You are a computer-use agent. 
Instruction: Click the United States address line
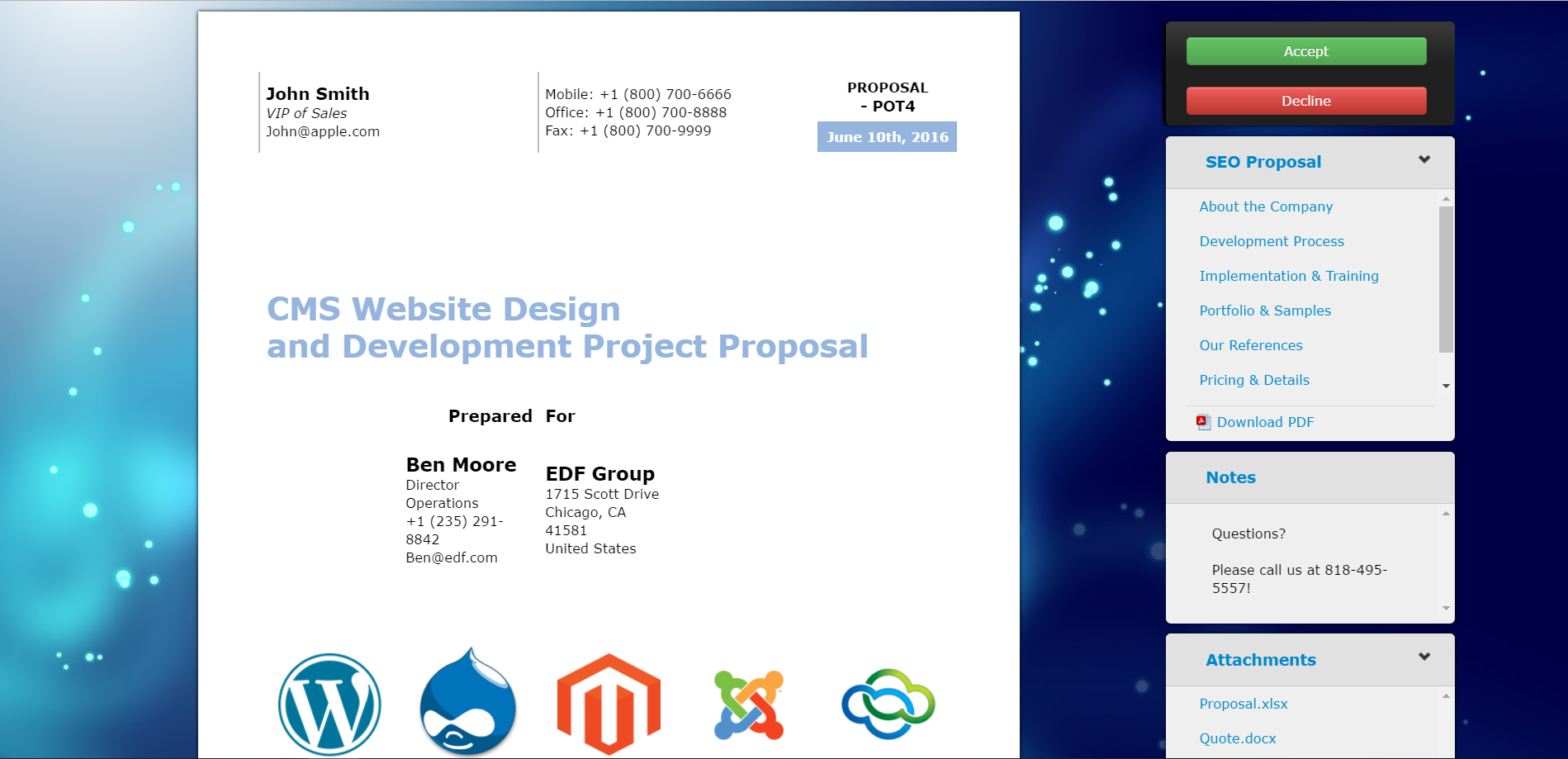click(590, 548)
